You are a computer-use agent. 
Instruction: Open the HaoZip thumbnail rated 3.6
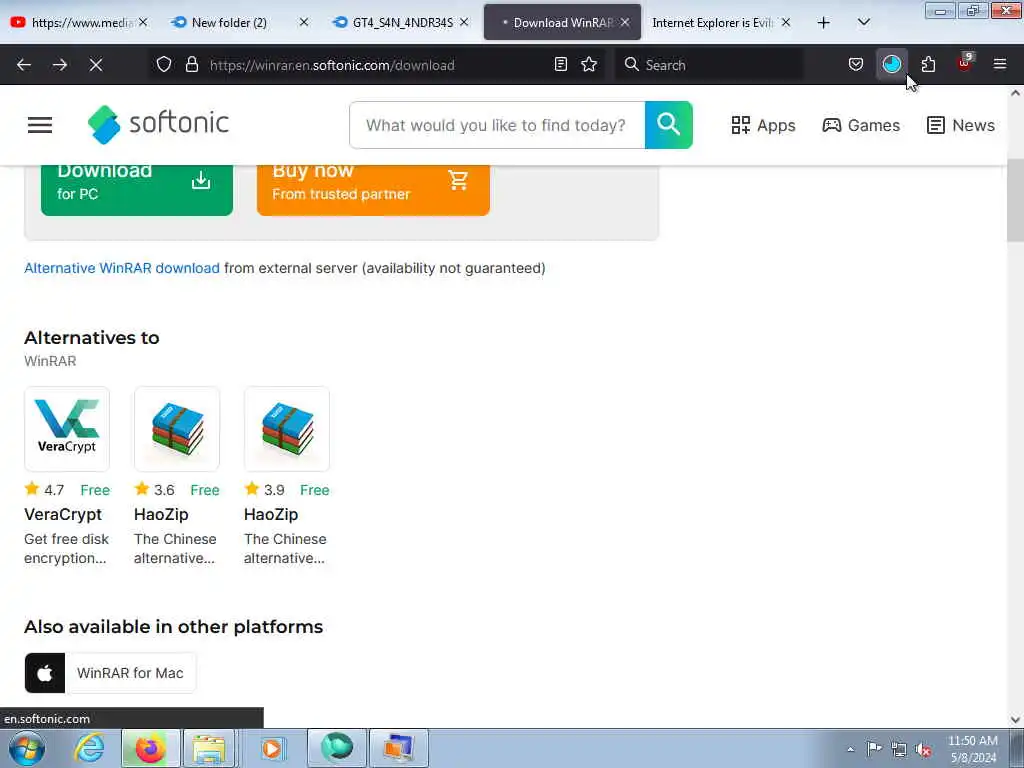coord(177,428)
